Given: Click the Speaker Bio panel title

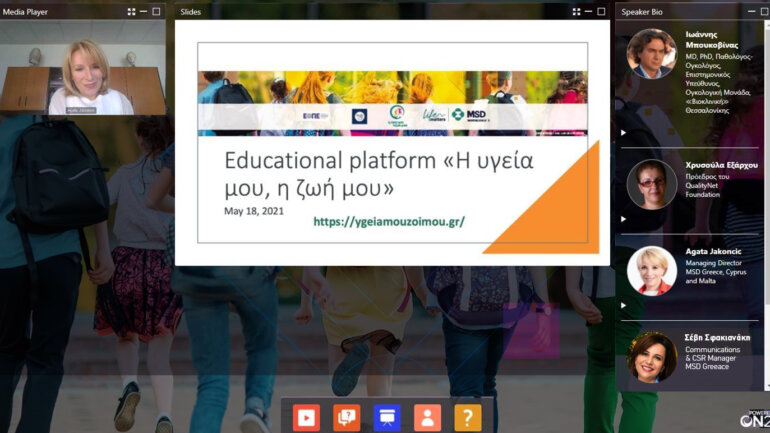Looking at the screenshot, I should coord(645,11).
